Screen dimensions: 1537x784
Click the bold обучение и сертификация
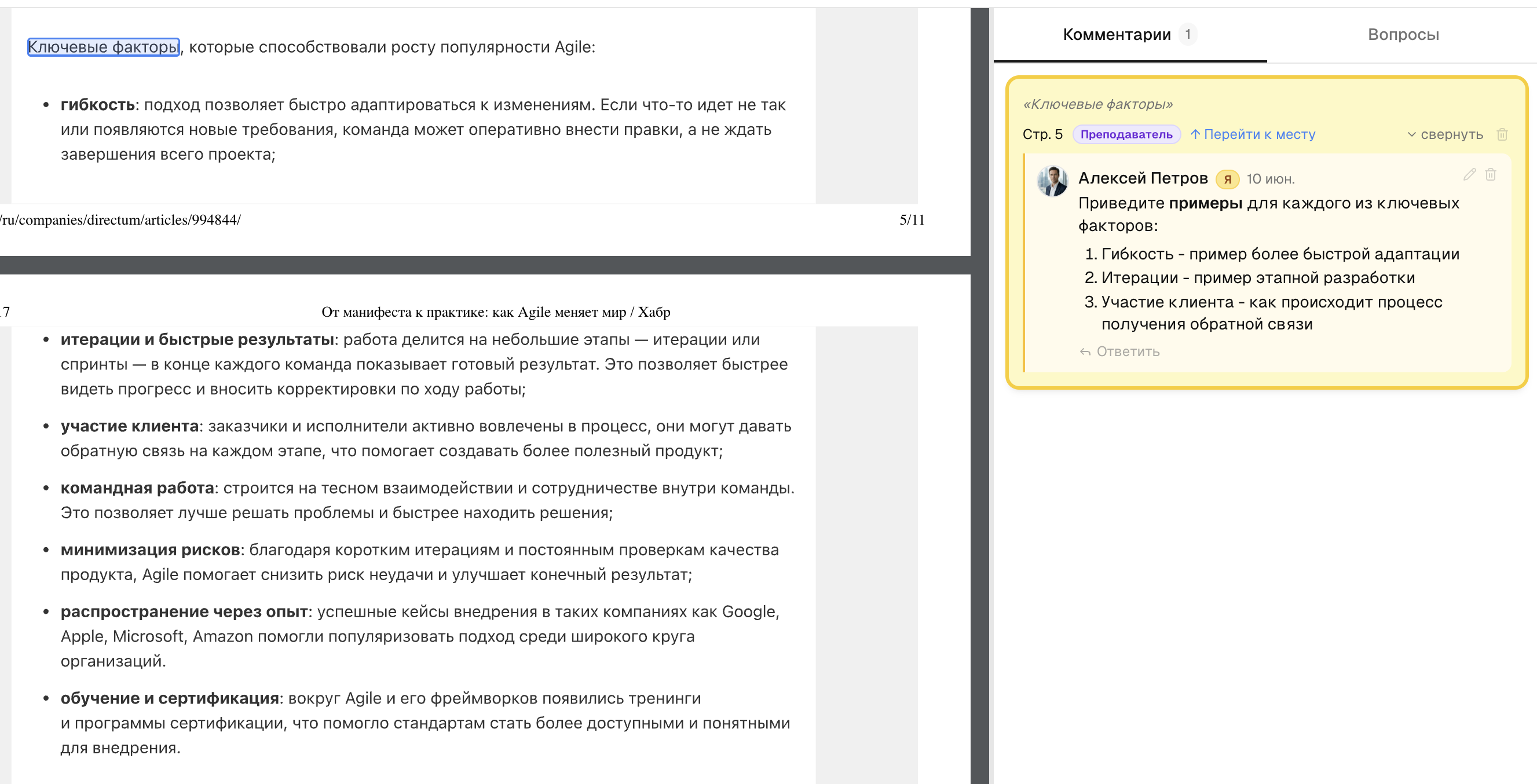point(170,698)
